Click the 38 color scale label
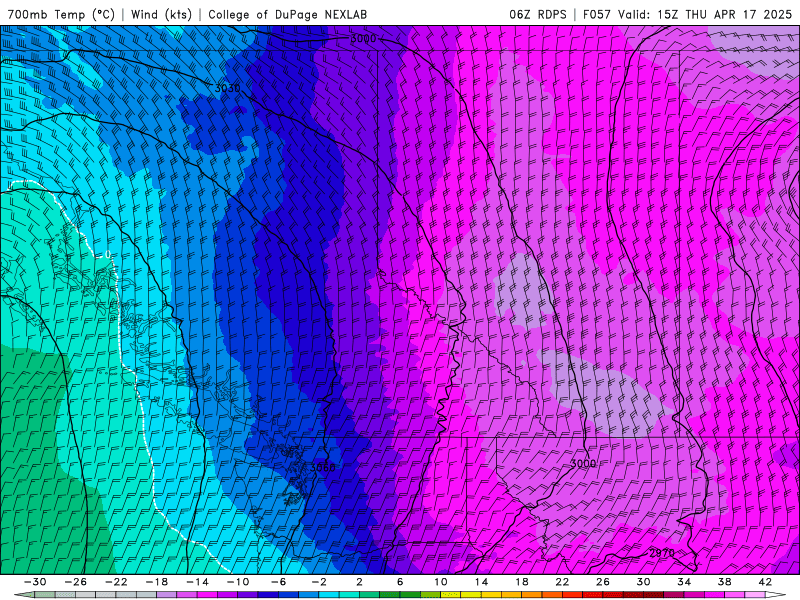The width and height of the screenshot is (800, 600). [724, 582]
